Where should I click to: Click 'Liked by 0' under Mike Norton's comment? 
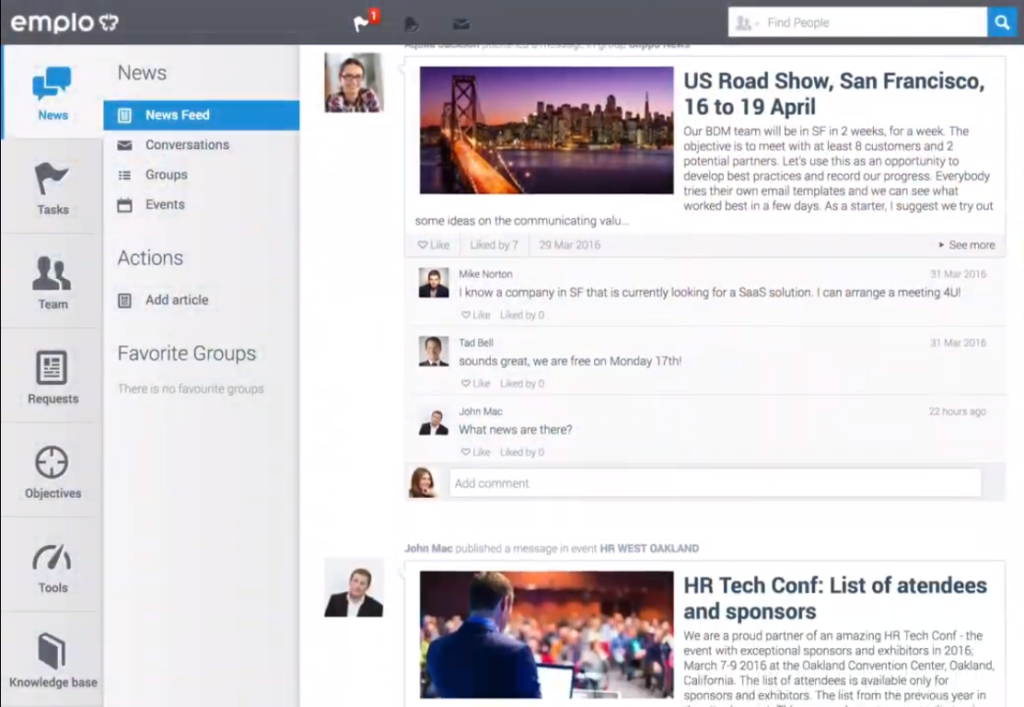tap(522, 315)
